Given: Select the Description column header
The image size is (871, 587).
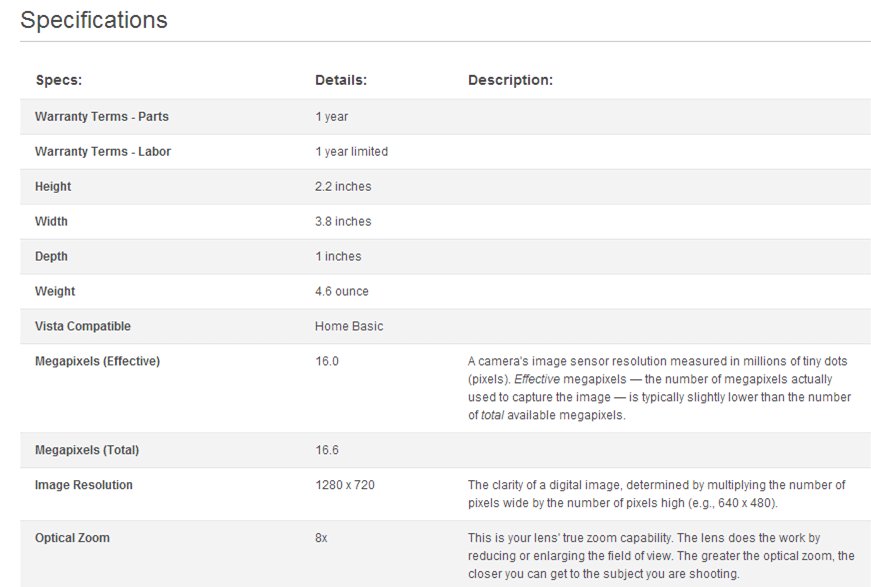Looking at the screenshot, I should coord(510,80).
